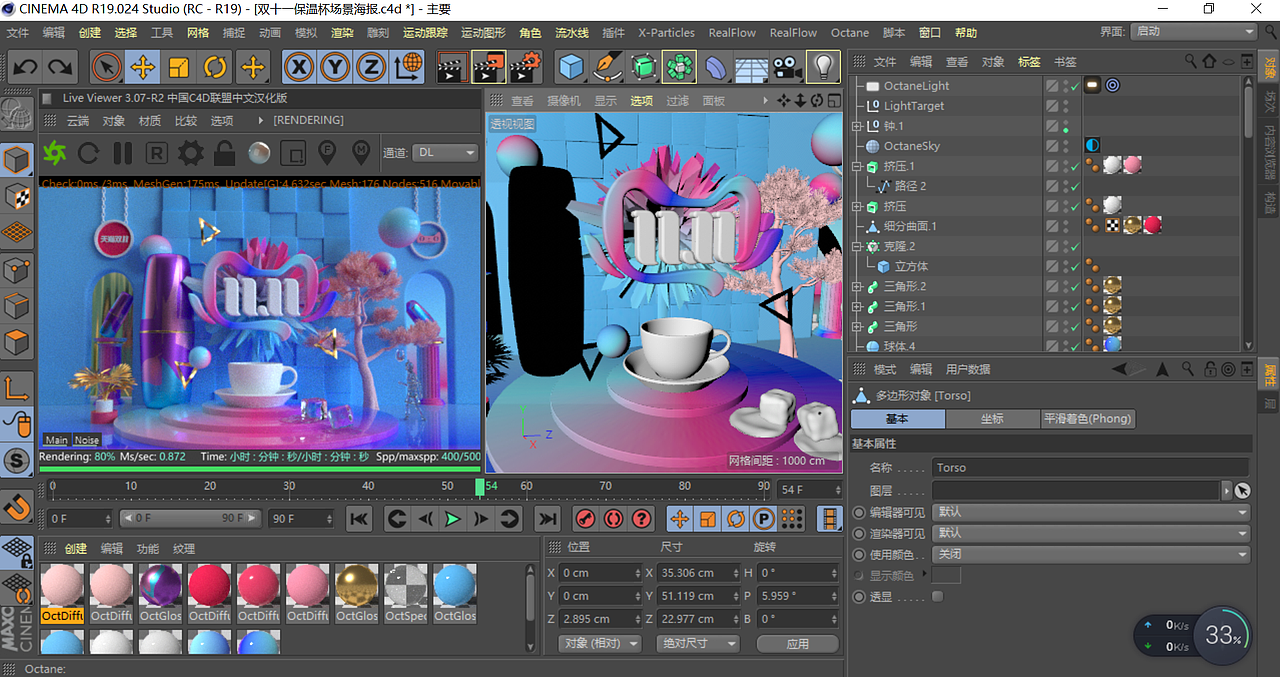Toggle the Y axis lock
This screenshot has height=677, width=1280.
(335, 68)
